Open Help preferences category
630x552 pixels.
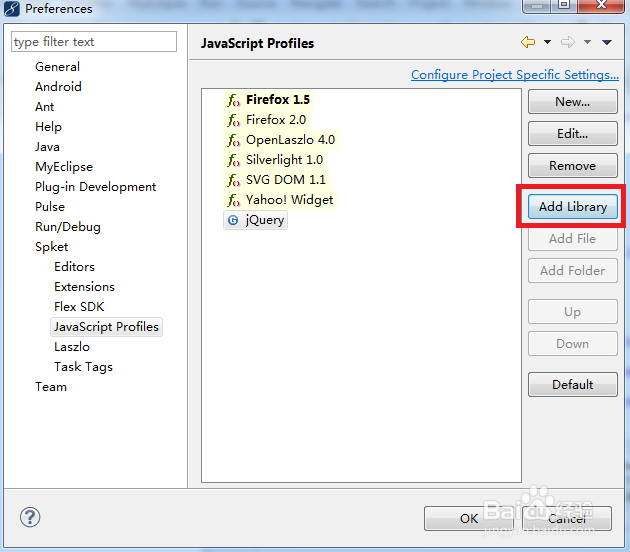[x=49, y=127]
